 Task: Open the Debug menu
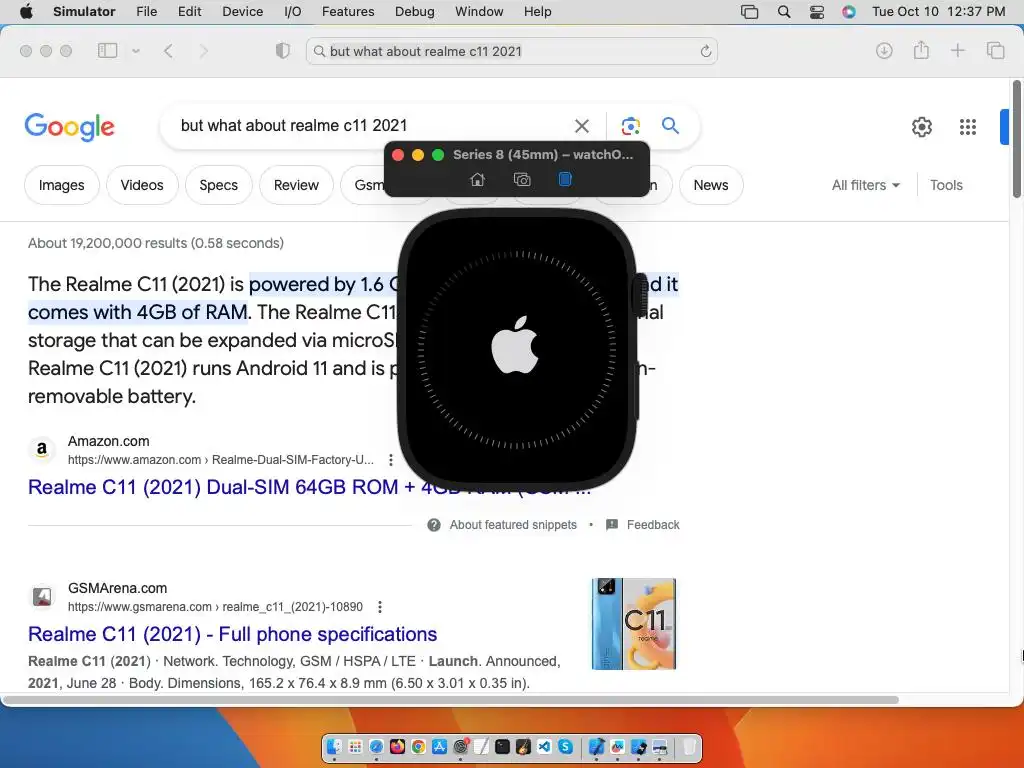(x=414, y=12)
